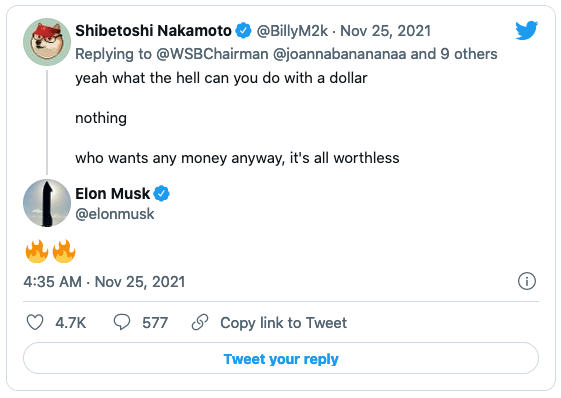Click Elon Musk's verified badge
Screen dimensions: 561x398
point(161,194)
